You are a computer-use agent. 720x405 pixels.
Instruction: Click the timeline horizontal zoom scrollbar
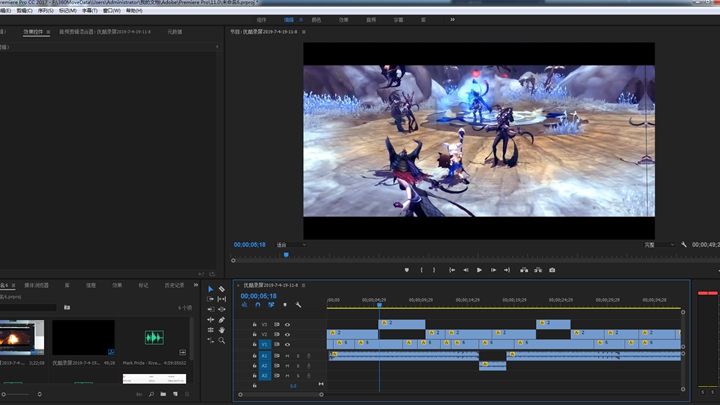281,394
